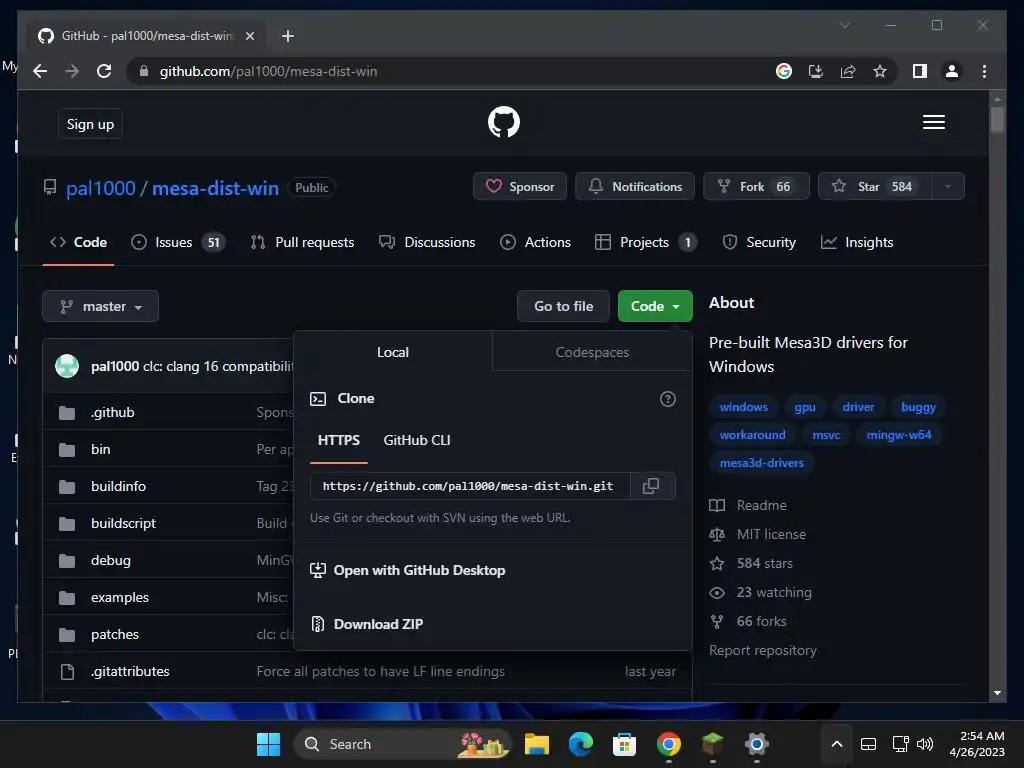Select the Local tab

pyautogui.click(x=392, y=352)
